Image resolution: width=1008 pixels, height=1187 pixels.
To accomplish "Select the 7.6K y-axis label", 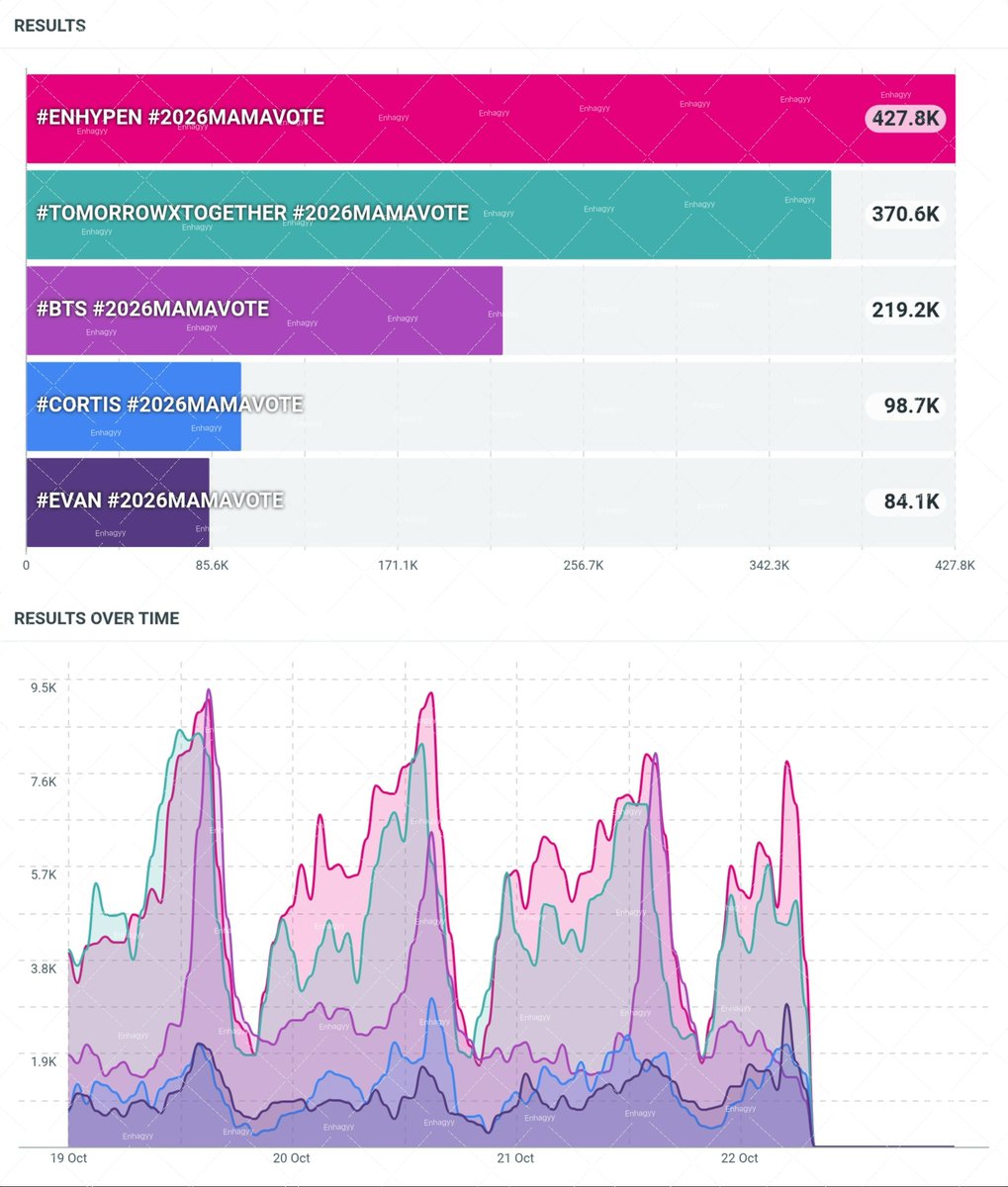I will tap(45, 781).
